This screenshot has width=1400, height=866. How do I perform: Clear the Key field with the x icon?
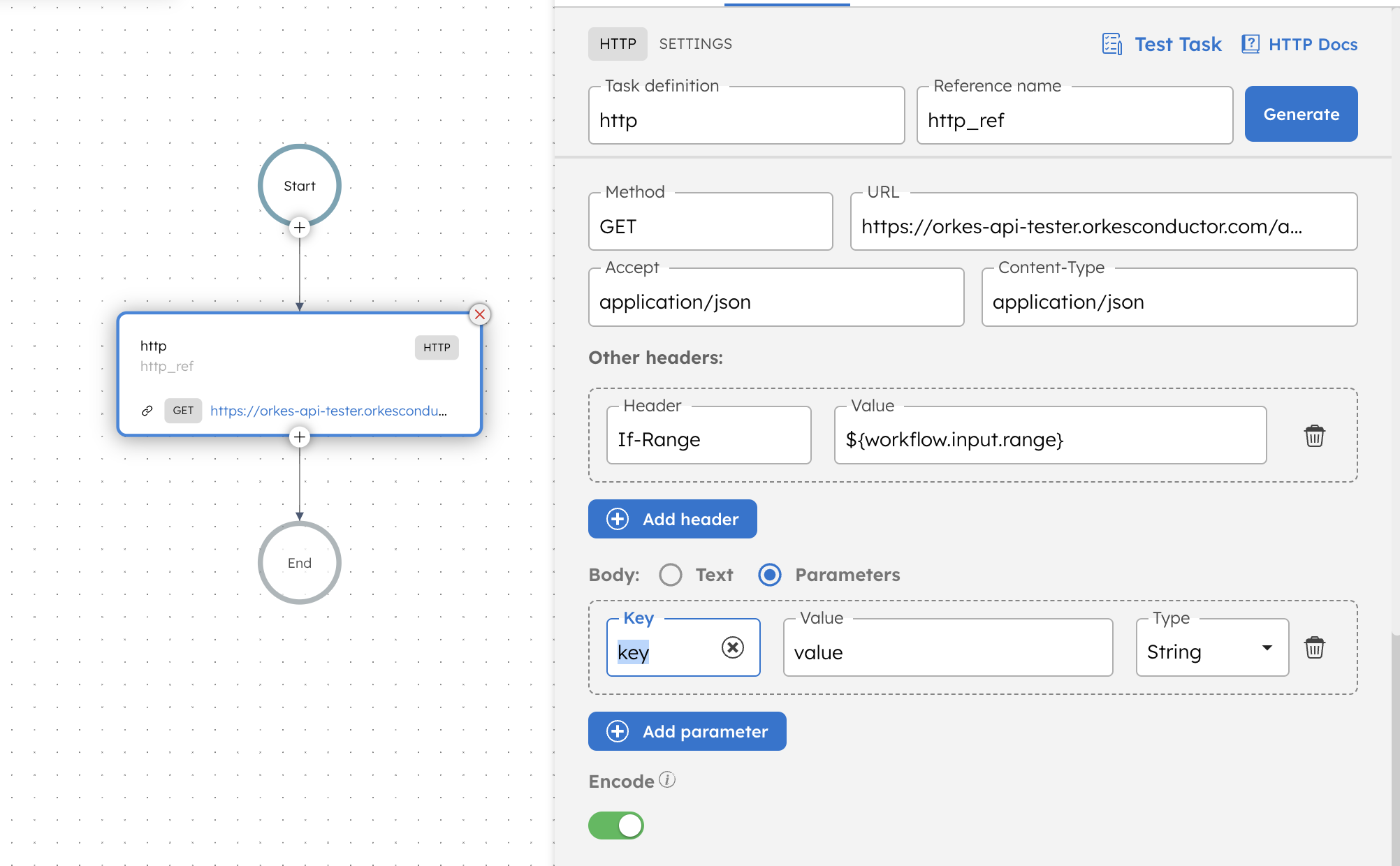pyautogui.click(x=732, y=647)
